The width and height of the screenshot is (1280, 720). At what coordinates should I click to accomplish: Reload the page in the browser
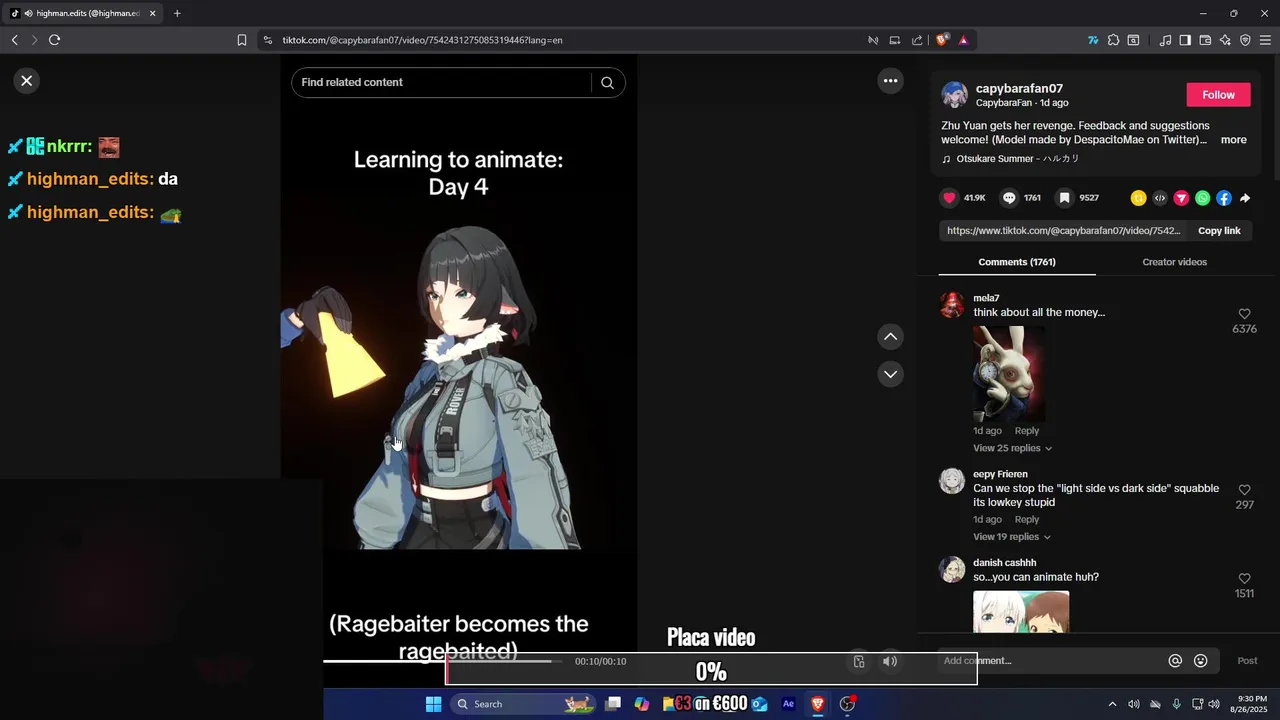[54, 40]
